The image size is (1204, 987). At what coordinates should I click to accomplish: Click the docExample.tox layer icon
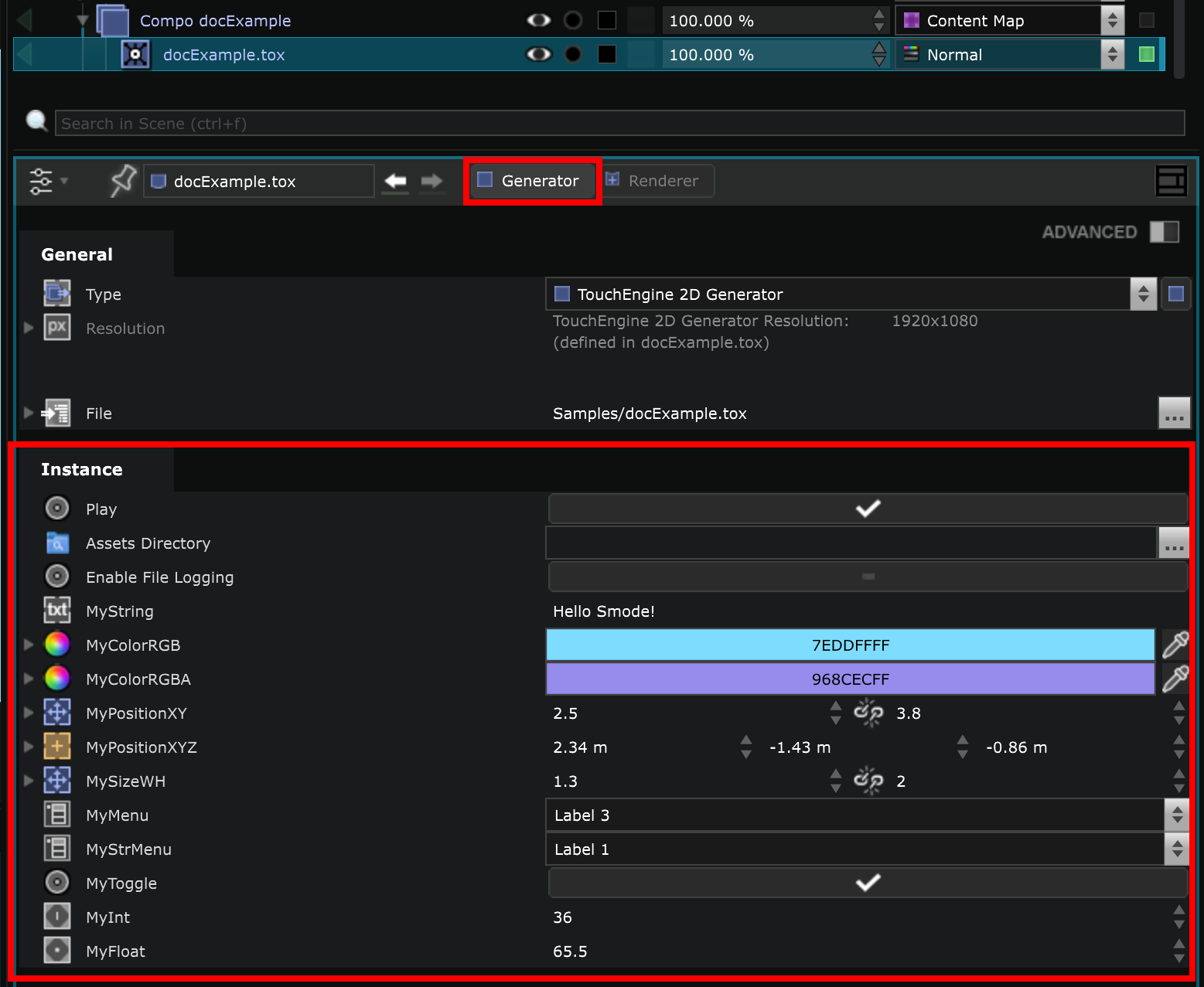(x=135, y=54)
